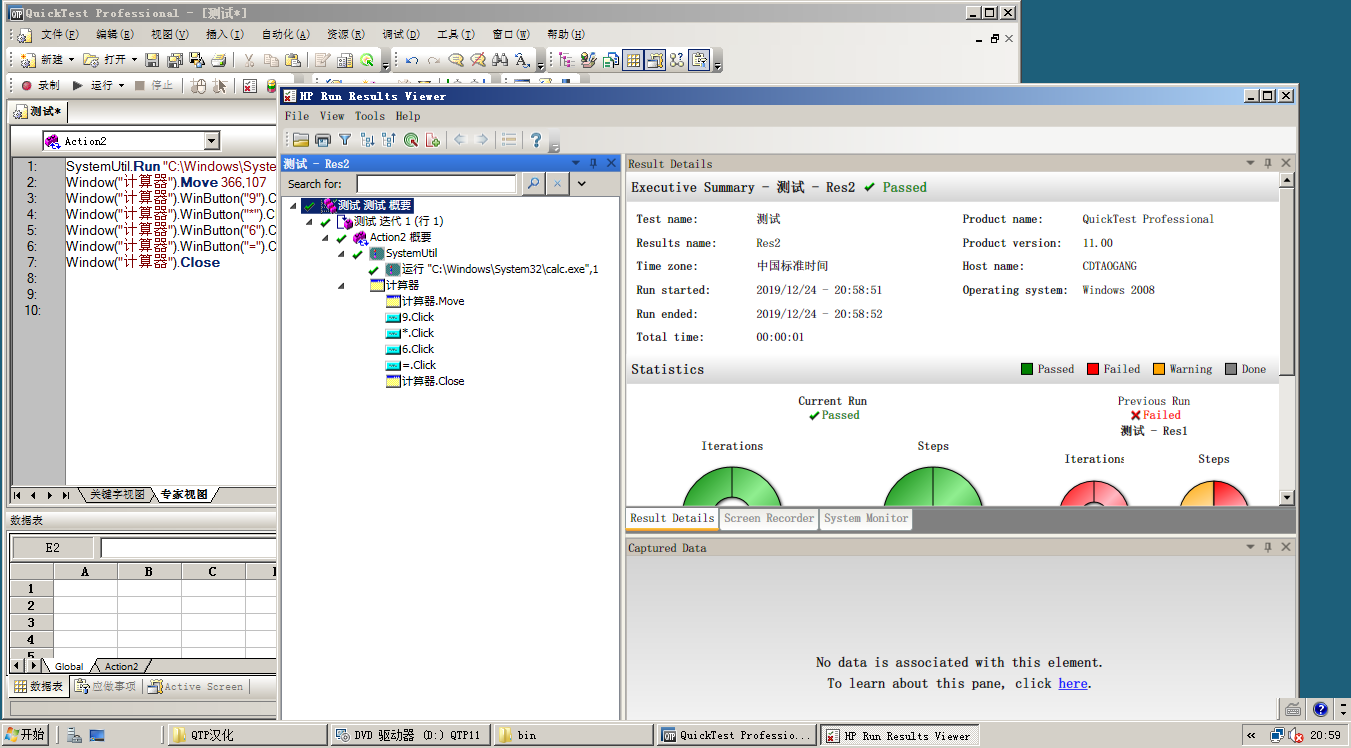Click the clear search X button

(x=557, y=184)
